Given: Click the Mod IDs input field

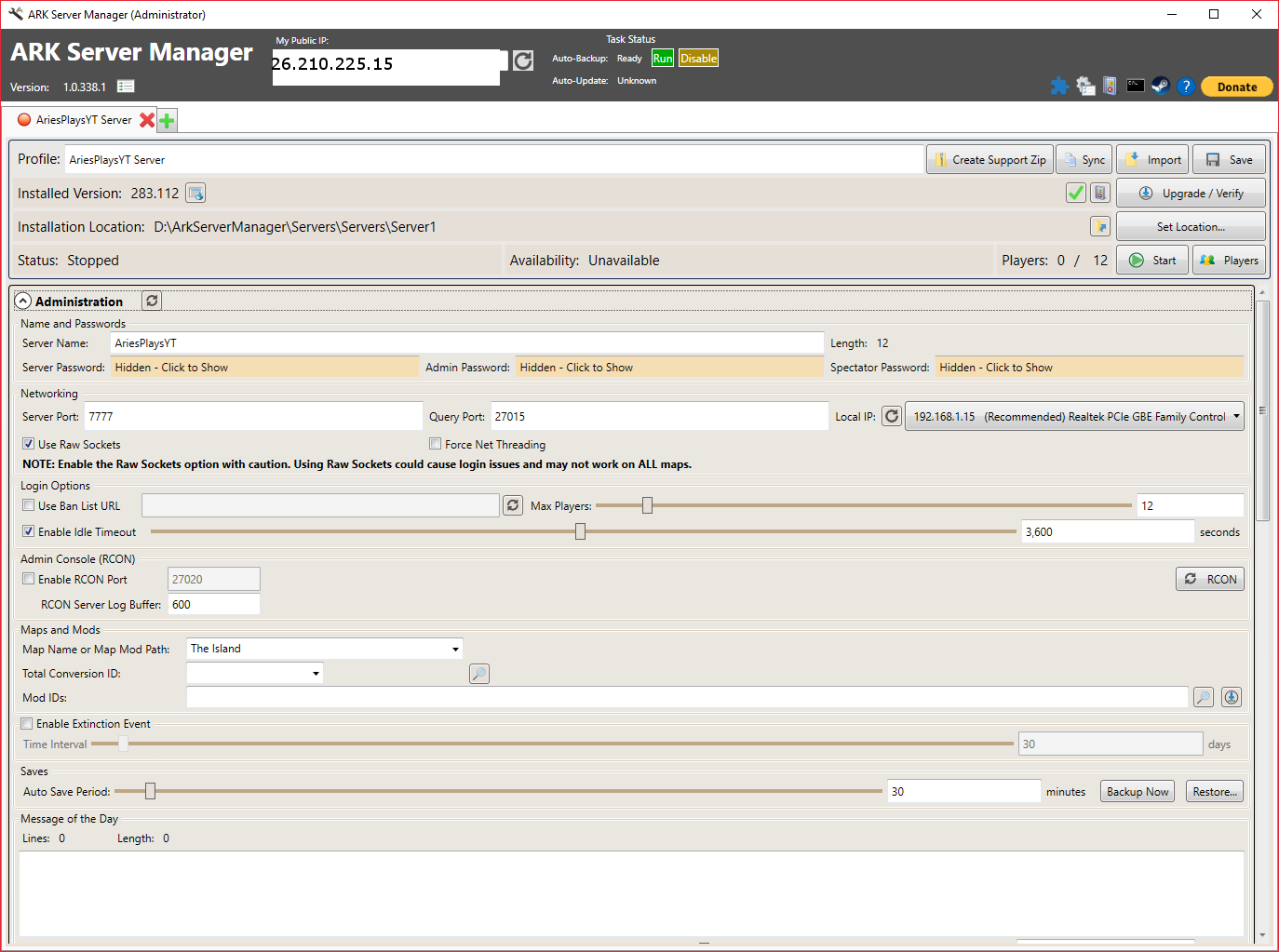Looking at the screenshot, I should 687,697.
